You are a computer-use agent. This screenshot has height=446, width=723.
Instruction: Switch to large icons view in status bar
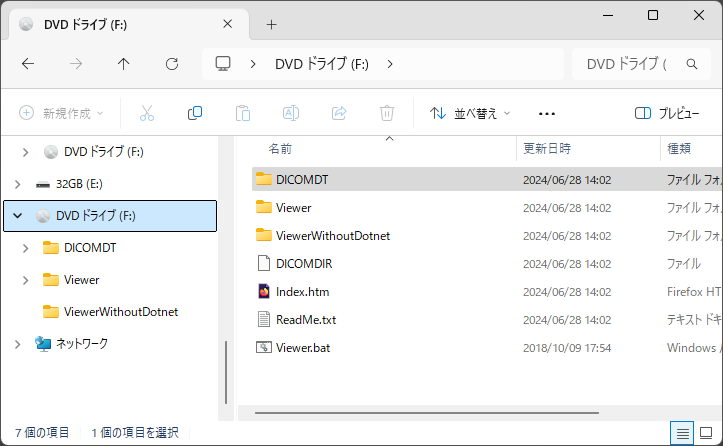[706, 433]
